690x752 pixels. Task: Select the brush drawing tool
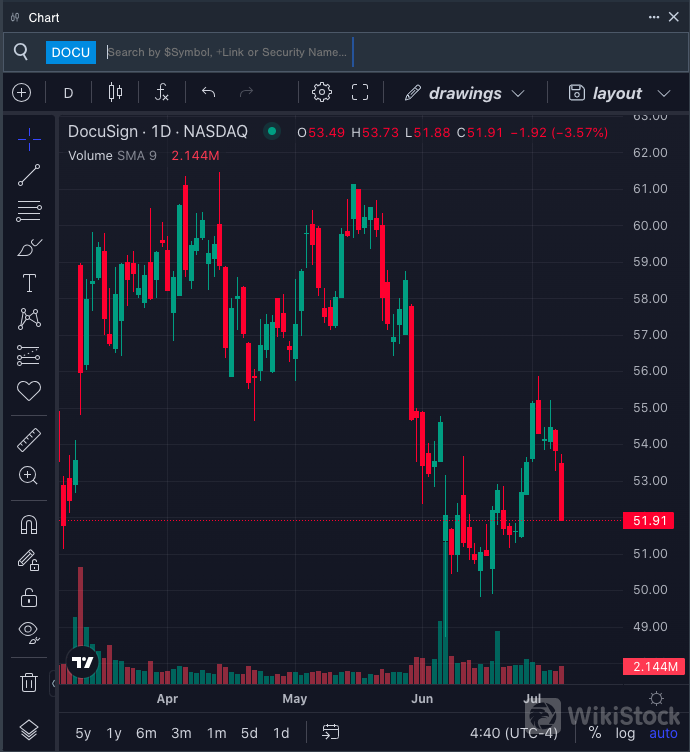[29, 247]
